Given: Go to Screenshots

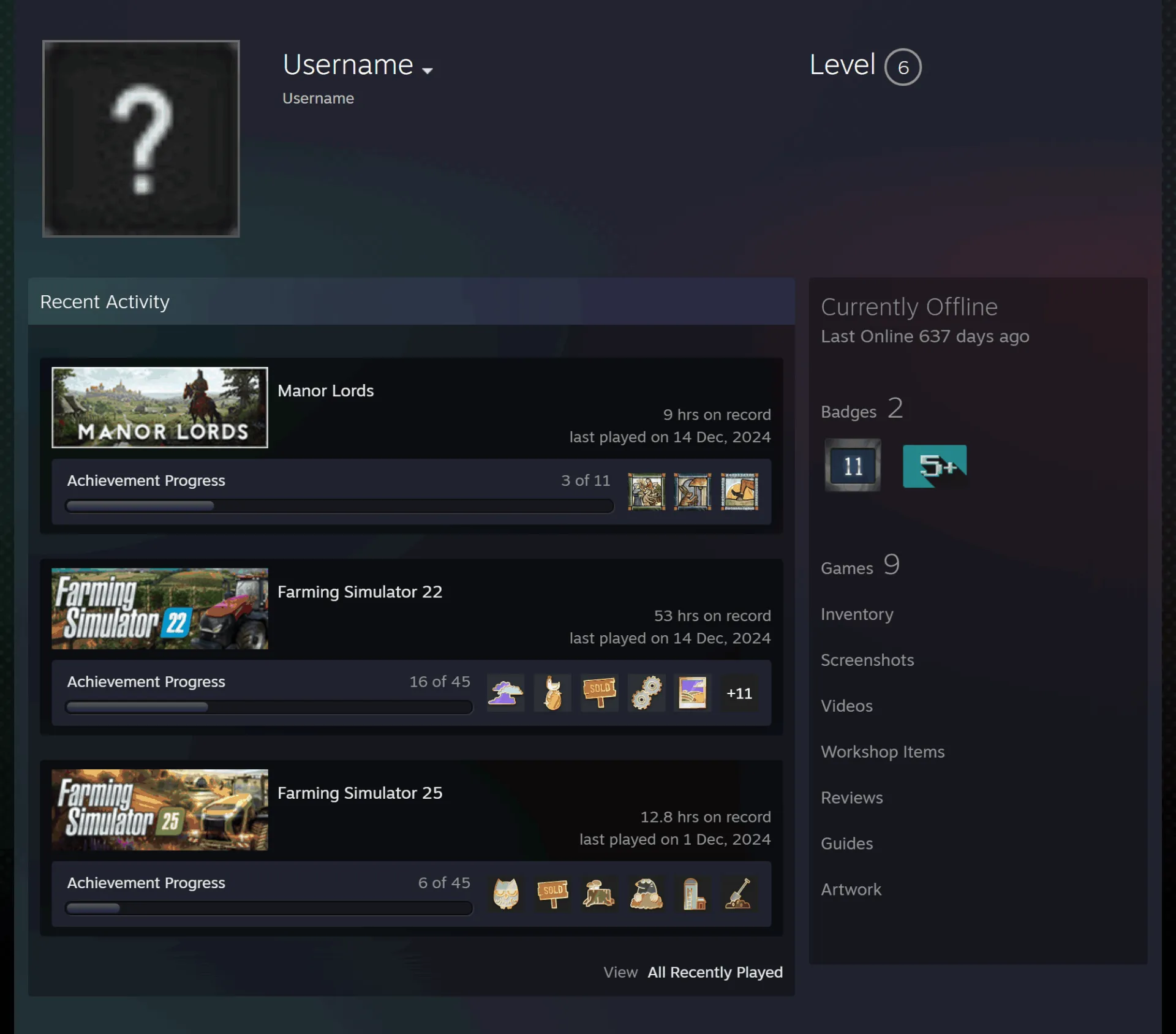Looking at the screenshot, I should pos(867,660).
